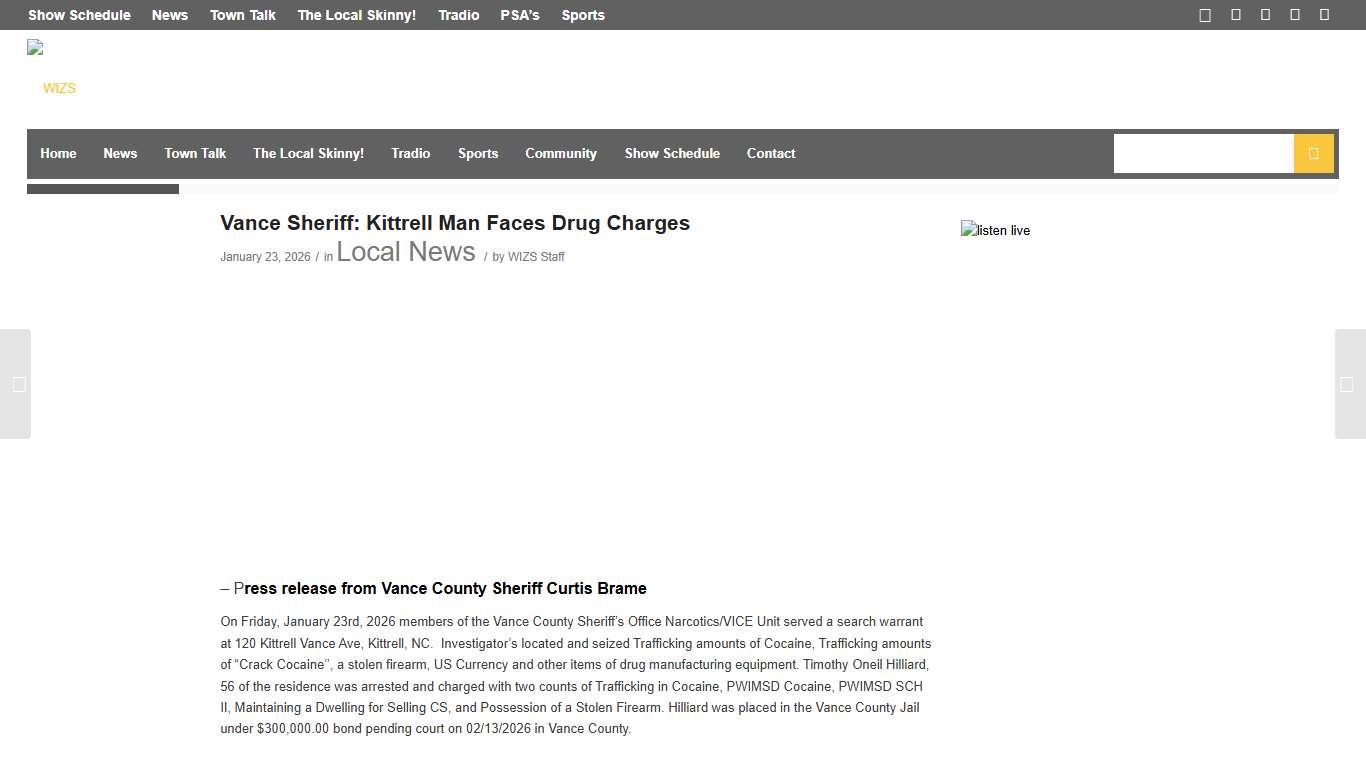Click the last social media icon top right
Image resolution: width=1366 pixels, height=768 pixels.
click(1324, 15)
